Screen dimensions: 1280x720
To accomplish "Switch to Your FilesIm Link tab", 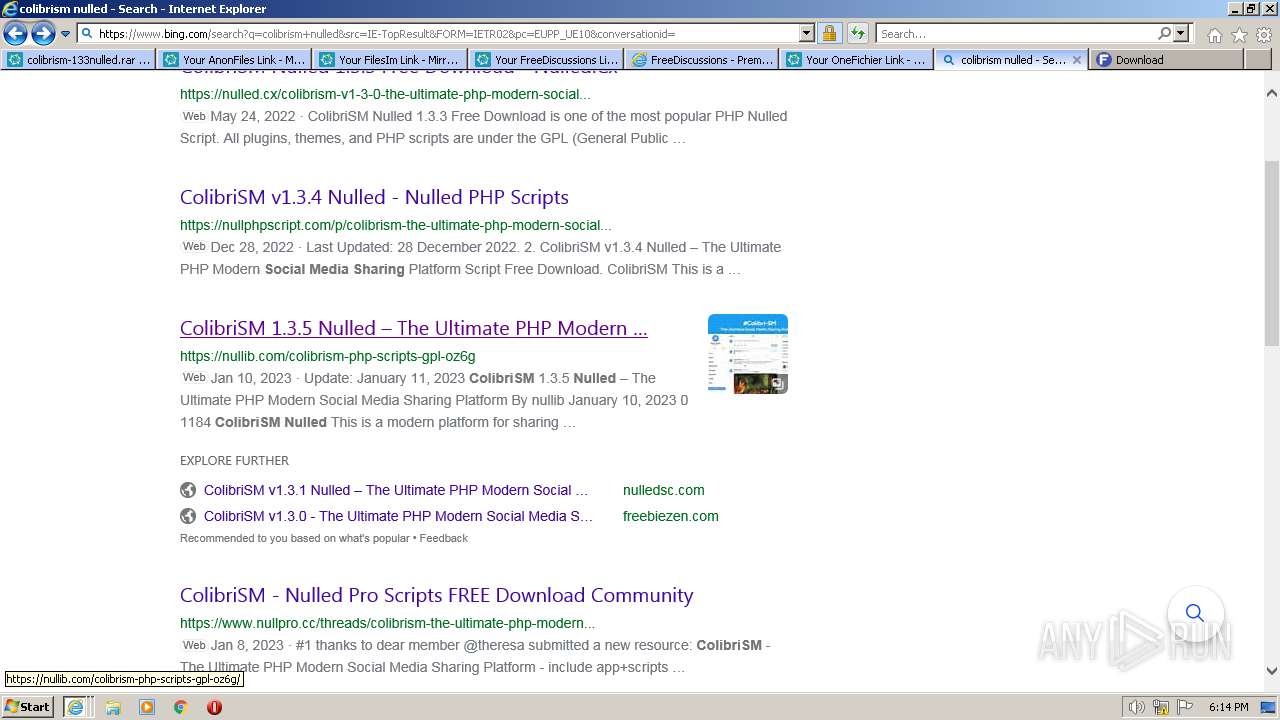I will tap(391, 60).
